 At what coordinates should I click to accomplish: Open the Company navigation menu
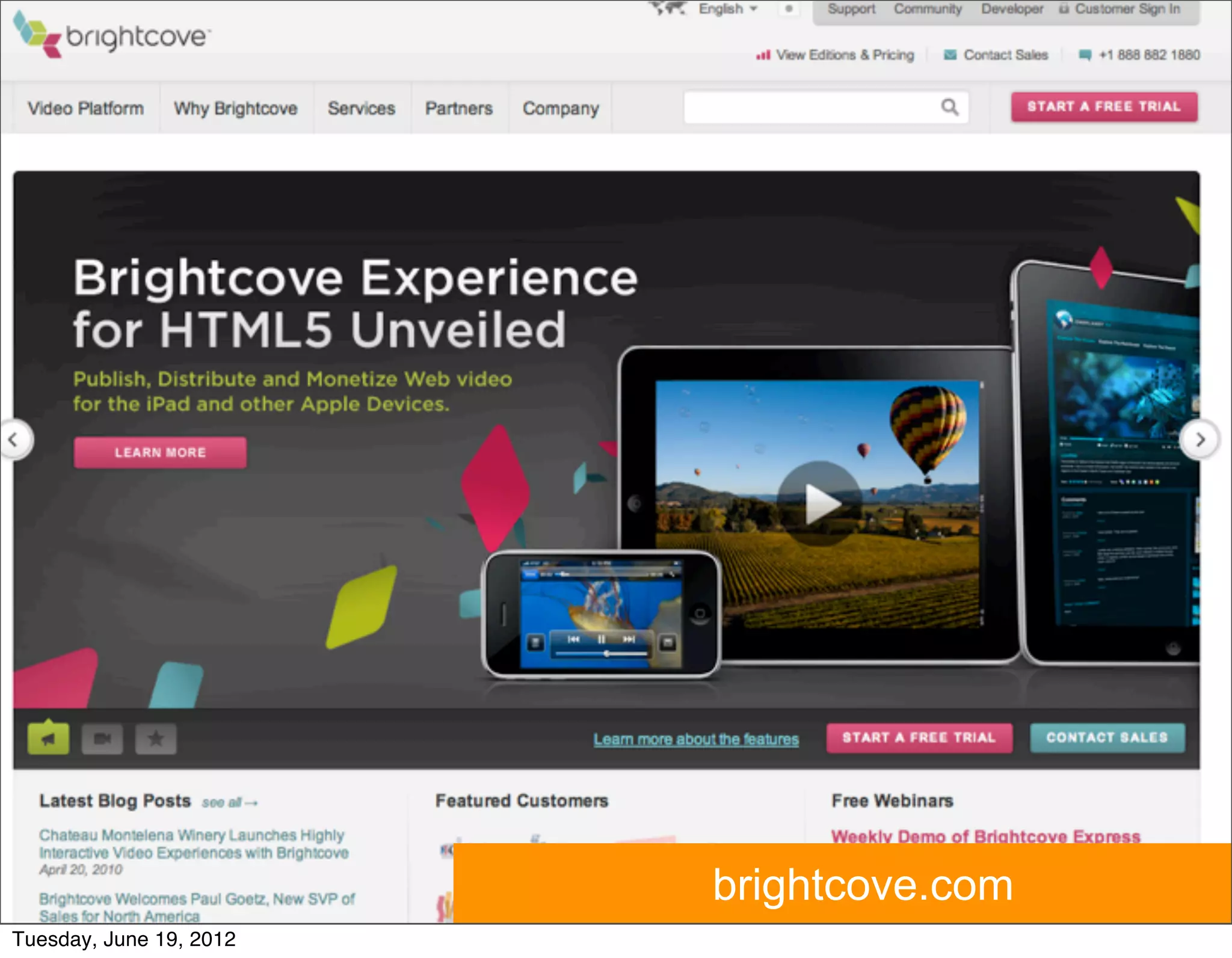tap(560, 108)
